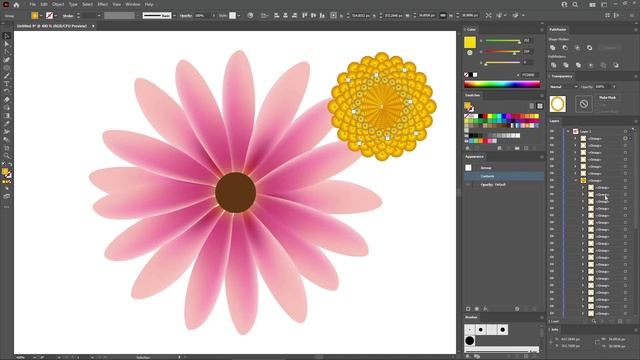Click the Opacity label in control bar

[x=186, y=16]
